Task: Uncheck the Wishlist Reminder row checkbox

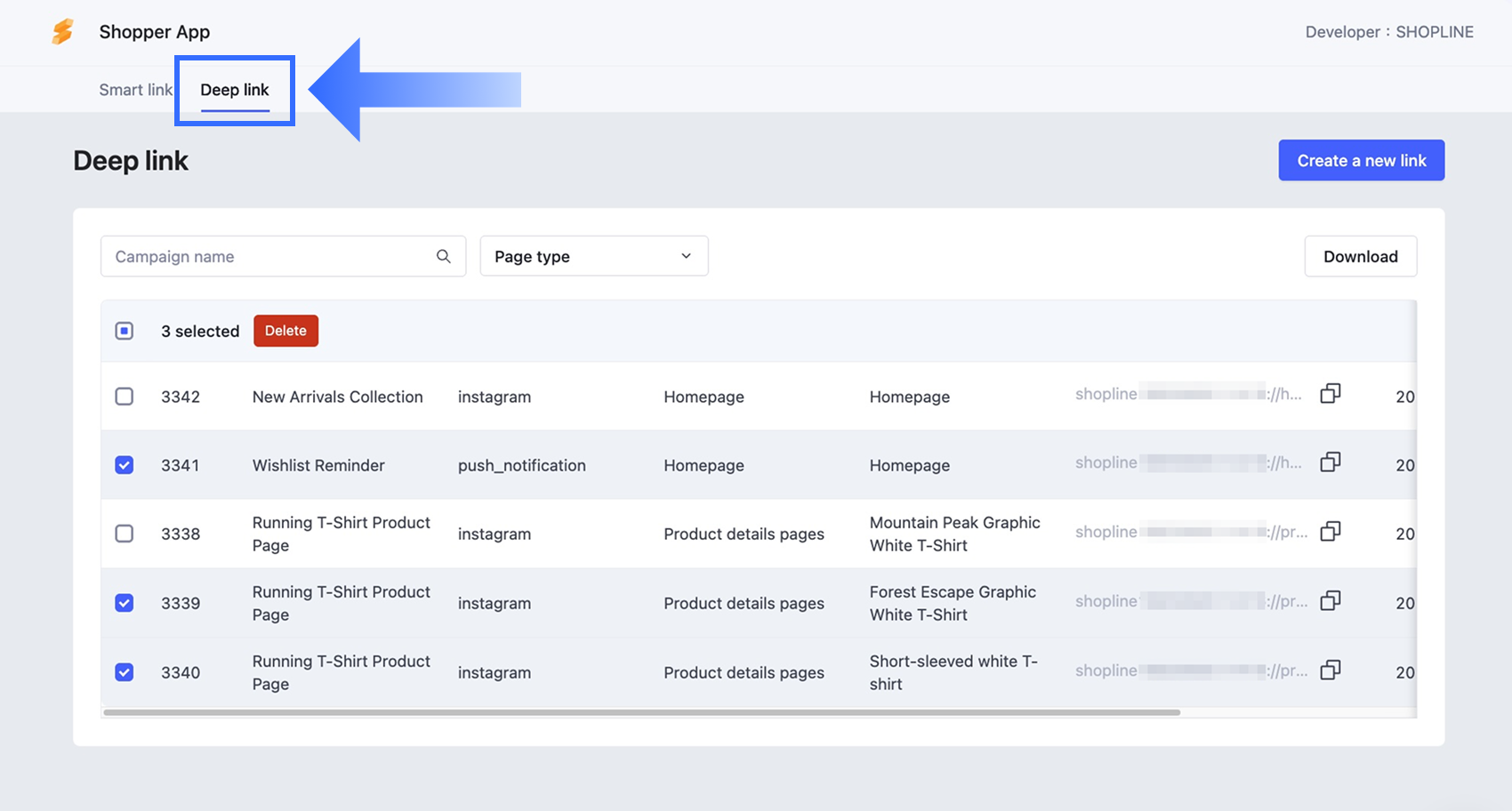Action: (125, 465)
